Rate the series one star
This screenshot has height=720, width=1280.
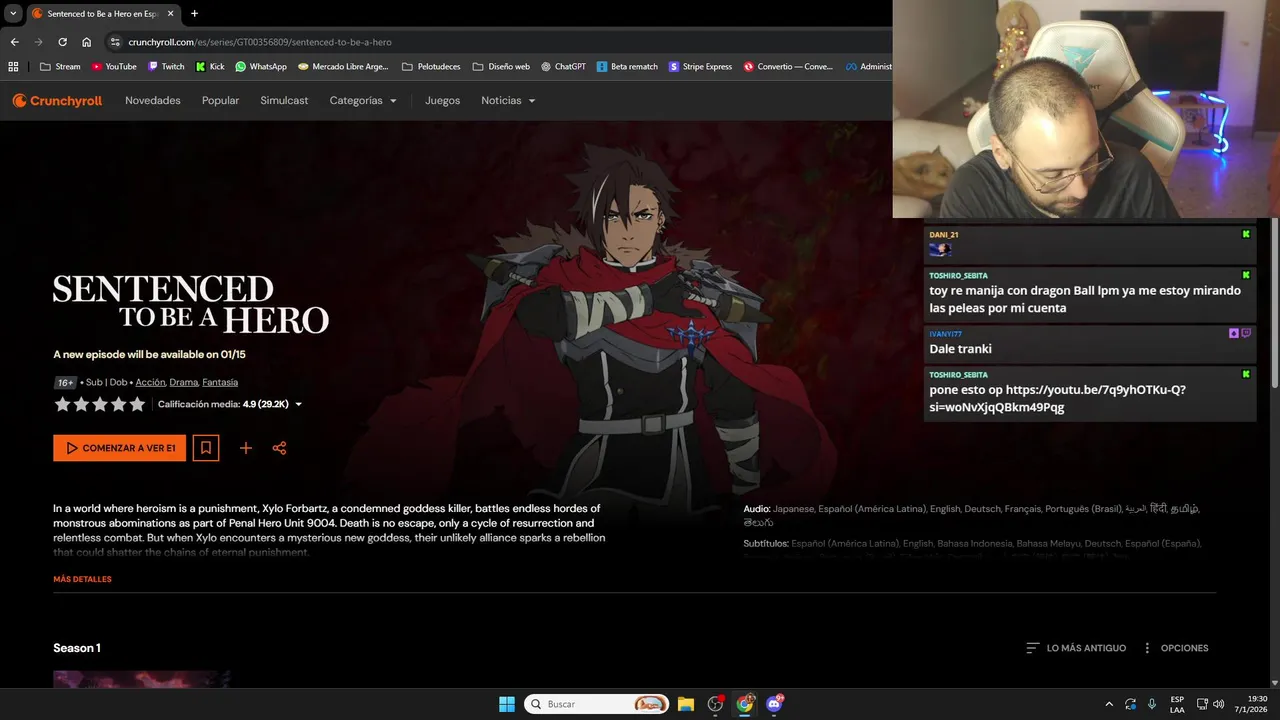click(62, 404)
